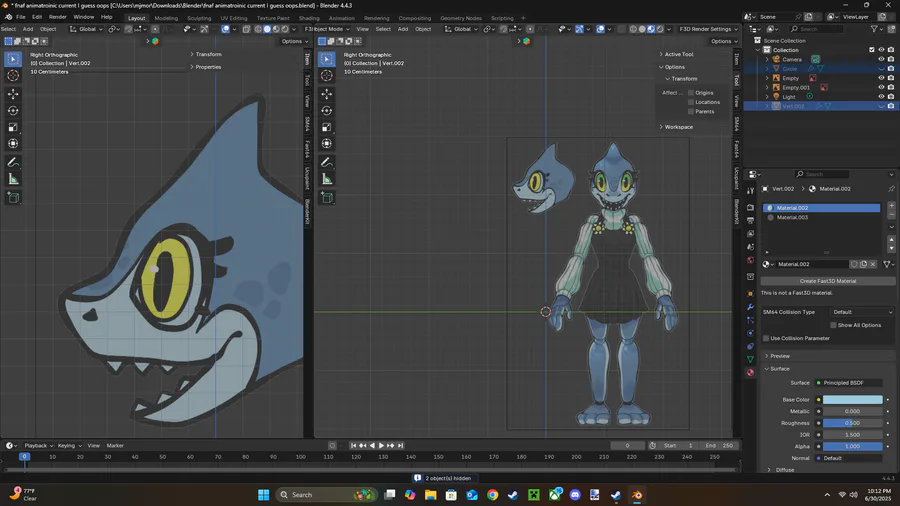900x506 pixels.
Task: Open the Render menu
Action: coord(57,17)
